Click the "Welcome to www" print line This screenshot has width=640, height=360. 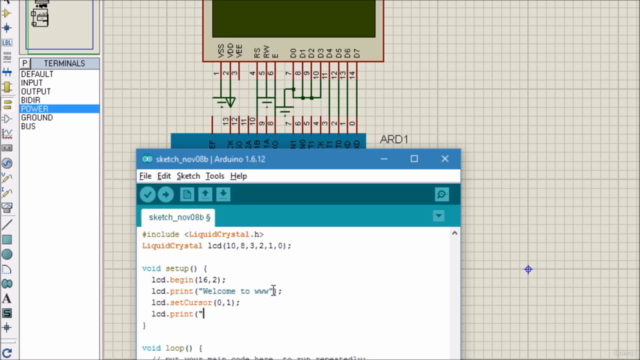point(217,291)
